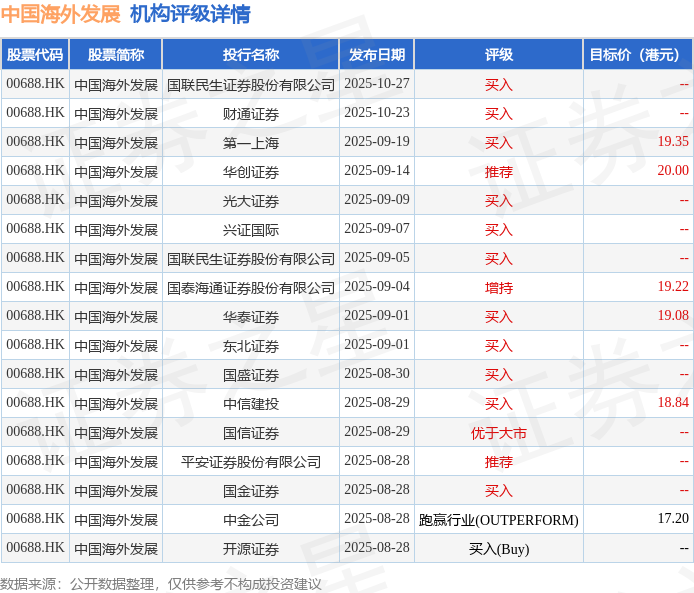Click the target price 19.35

tap(673, 141)
